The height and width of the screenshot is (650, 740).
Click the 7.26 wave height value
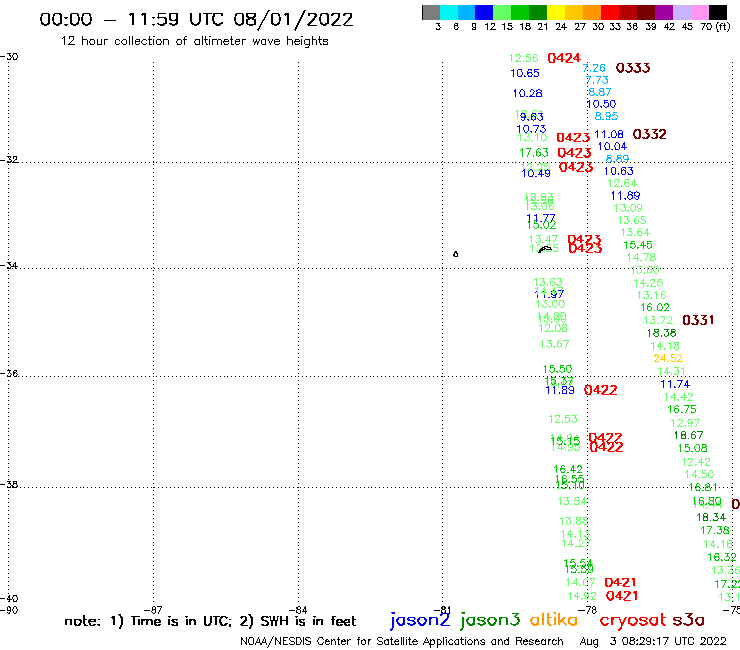[x=594, y=68]
